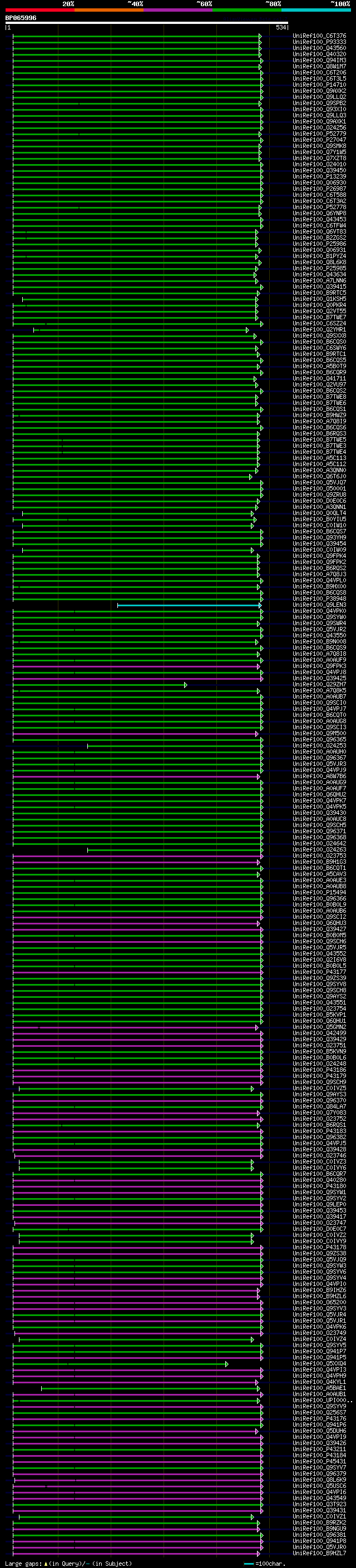The width and height of the screenshot is (356, 1568).
Task: Select label UniRef100_A5C112
Action: click(x=319, y=464)
